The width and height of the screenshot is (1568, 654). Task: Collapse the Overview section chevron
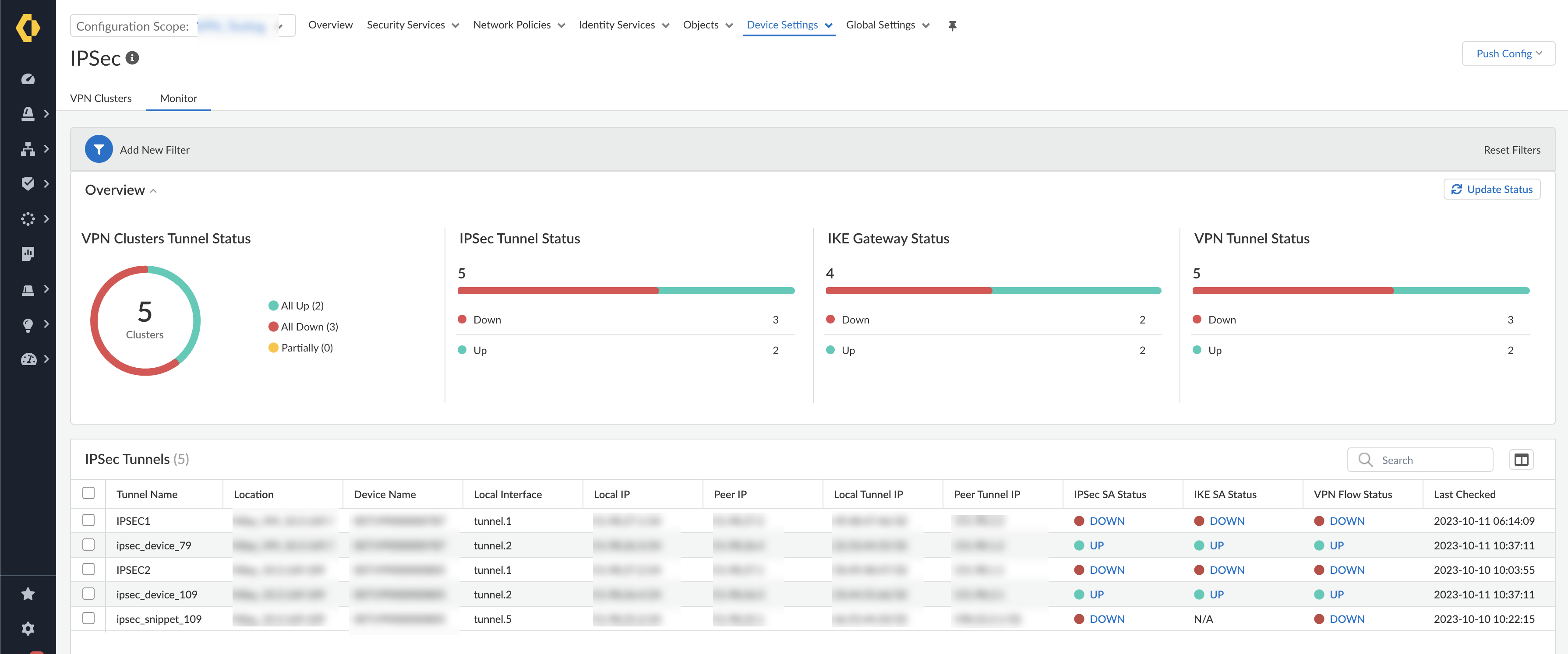tap(153, 191)
